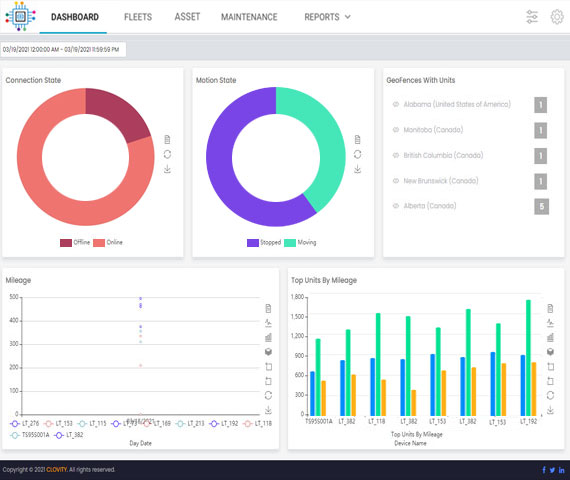Toggle Online legend swatch
The image size is (570, 480).
coord(99,243)
